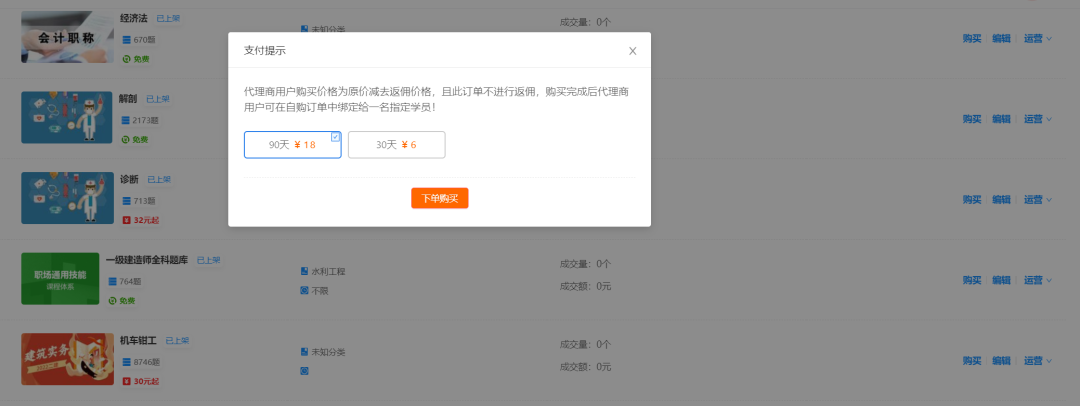Click the red 32元起 price icon
This screenshot has height=406, width=1080.
126,221
